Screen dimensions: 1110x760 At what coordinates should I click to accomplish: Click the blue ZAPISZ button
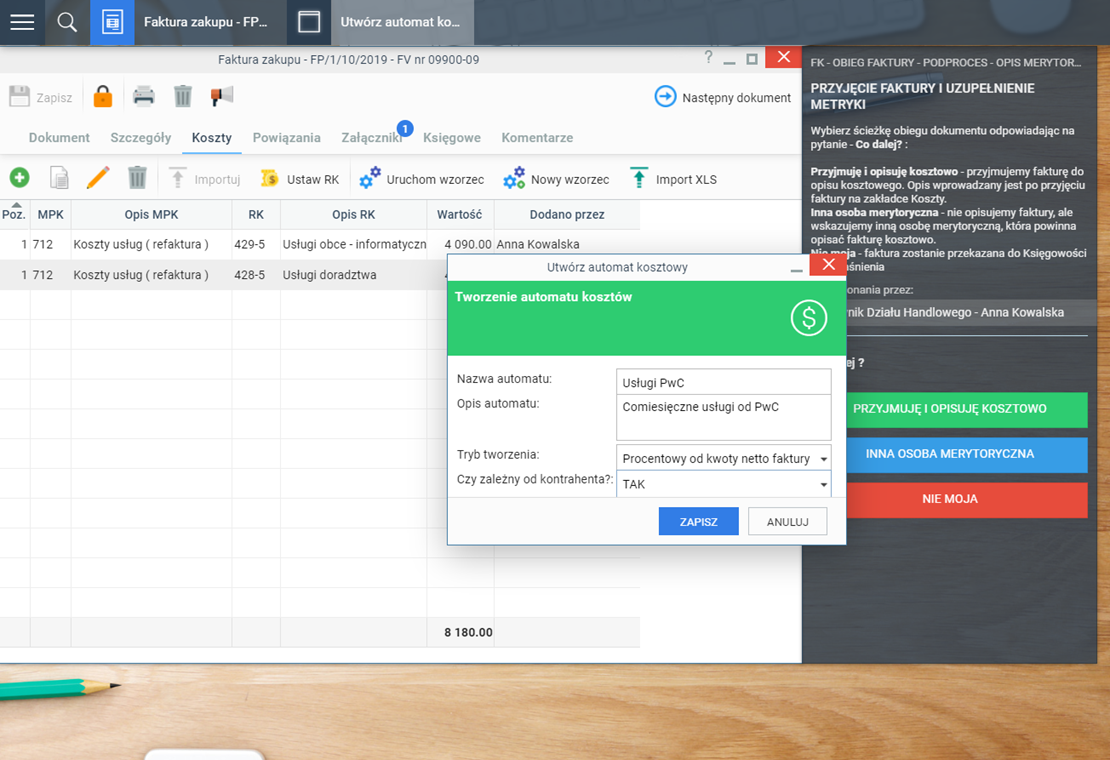(698, 522)
